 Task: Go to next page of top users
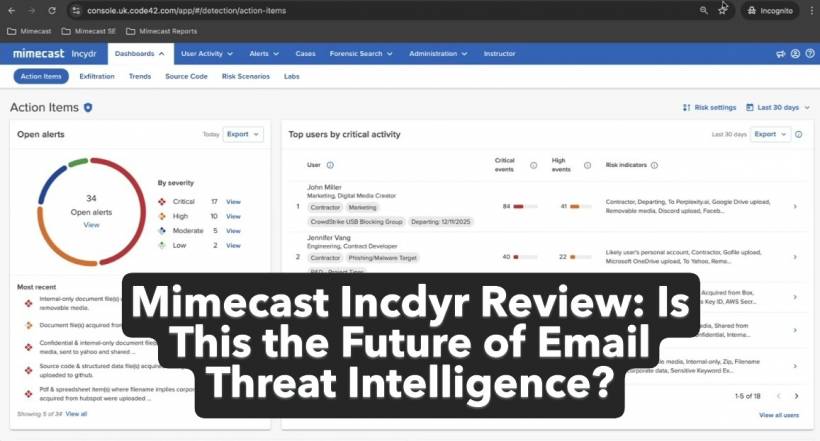click(x=795, y=396)
